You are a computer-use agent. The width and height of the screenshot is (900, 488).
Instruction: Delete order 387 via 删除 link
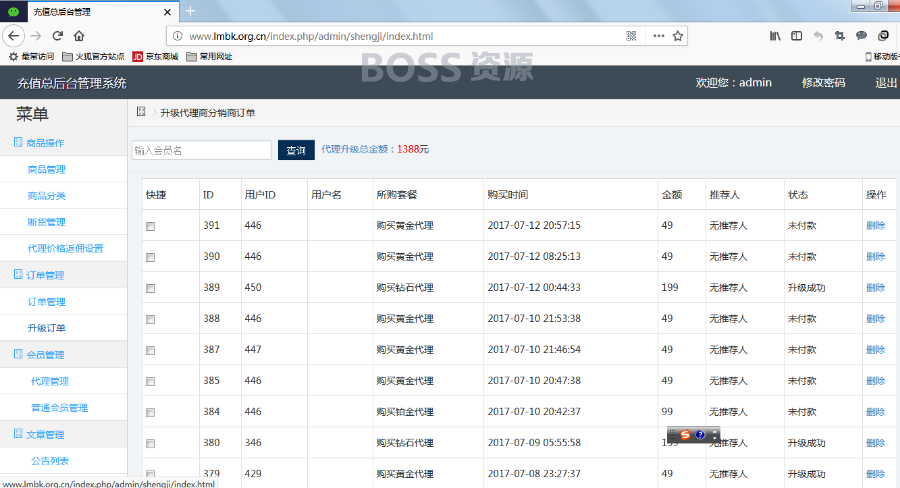pos(875,350)
